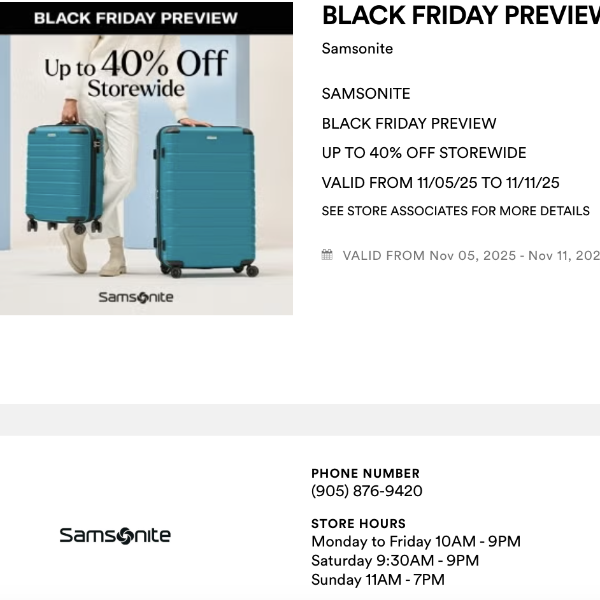The height and width of the screenshot is (600, 600).
Task: Call the phone number (905) 876-9420
Action: 366,491
